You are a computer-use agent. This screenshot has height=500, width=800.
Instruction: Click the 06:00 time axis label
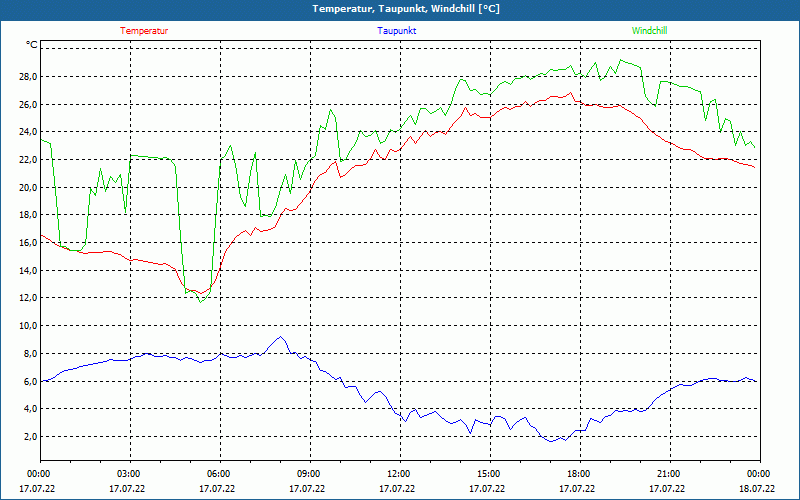[219, 474]
